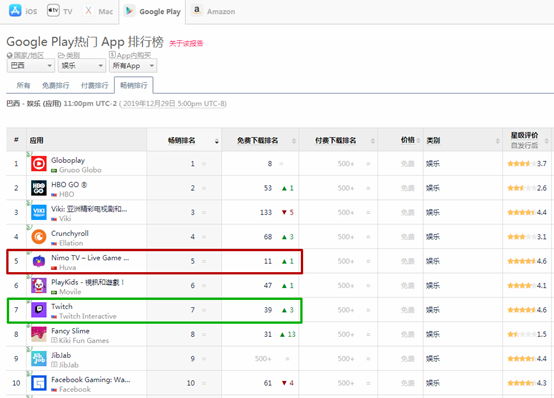Image resolution: width=554 pixels, height=398 pixels.
Task: Select the 付费排行 tab
Action: point(94,85)
